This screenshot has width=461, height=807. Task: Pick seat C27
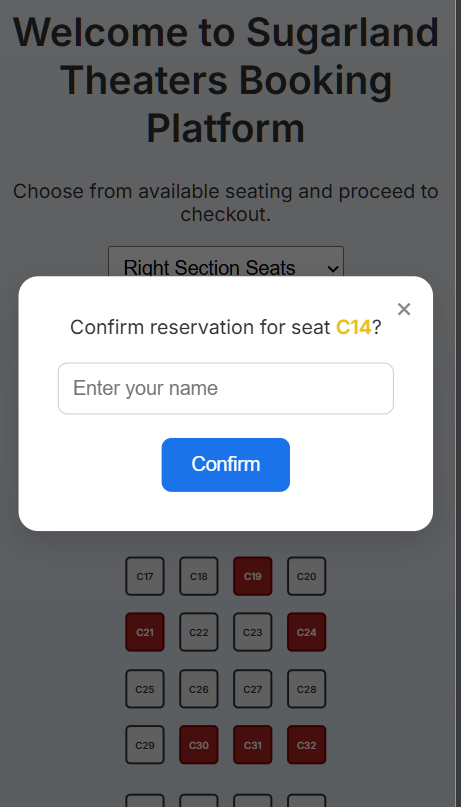click(253, 689)
